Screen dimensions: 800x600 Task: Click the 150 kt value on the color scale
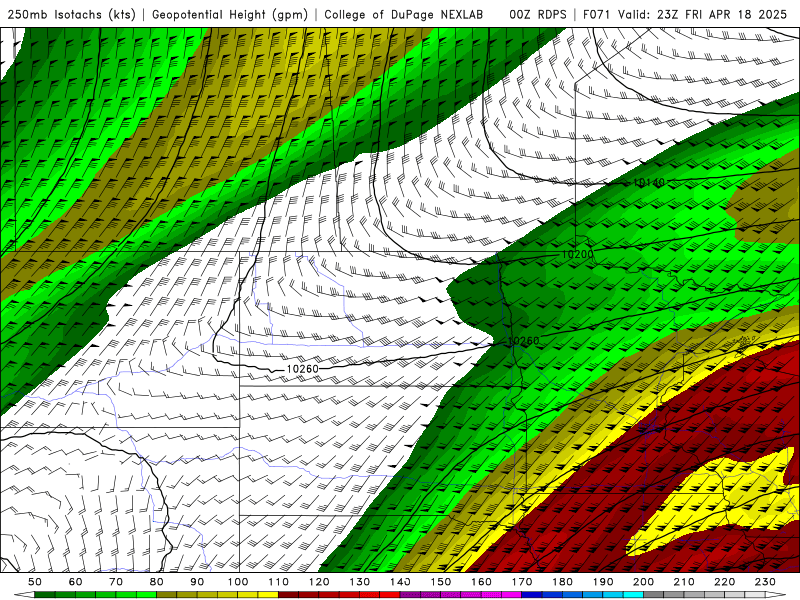click(440, 582)
